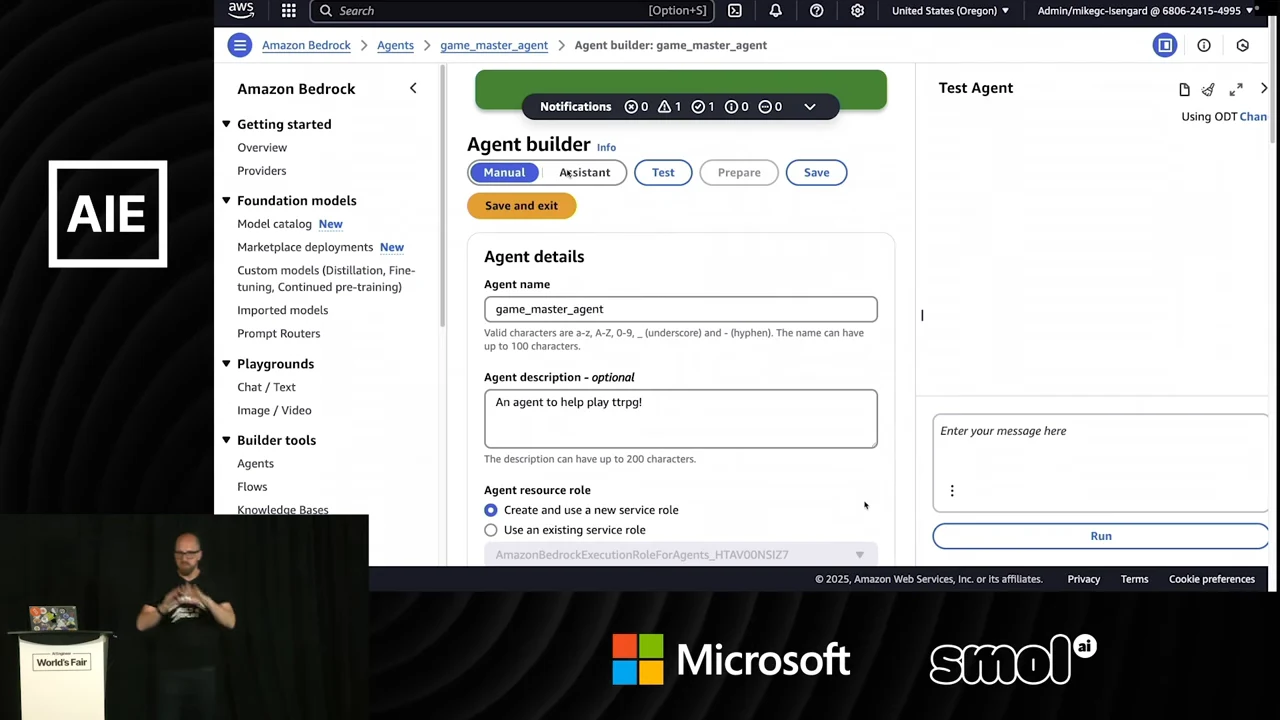This screenshot has width=1280, height=720.
Task: Click the search magnifier icon
Action: 325,10
